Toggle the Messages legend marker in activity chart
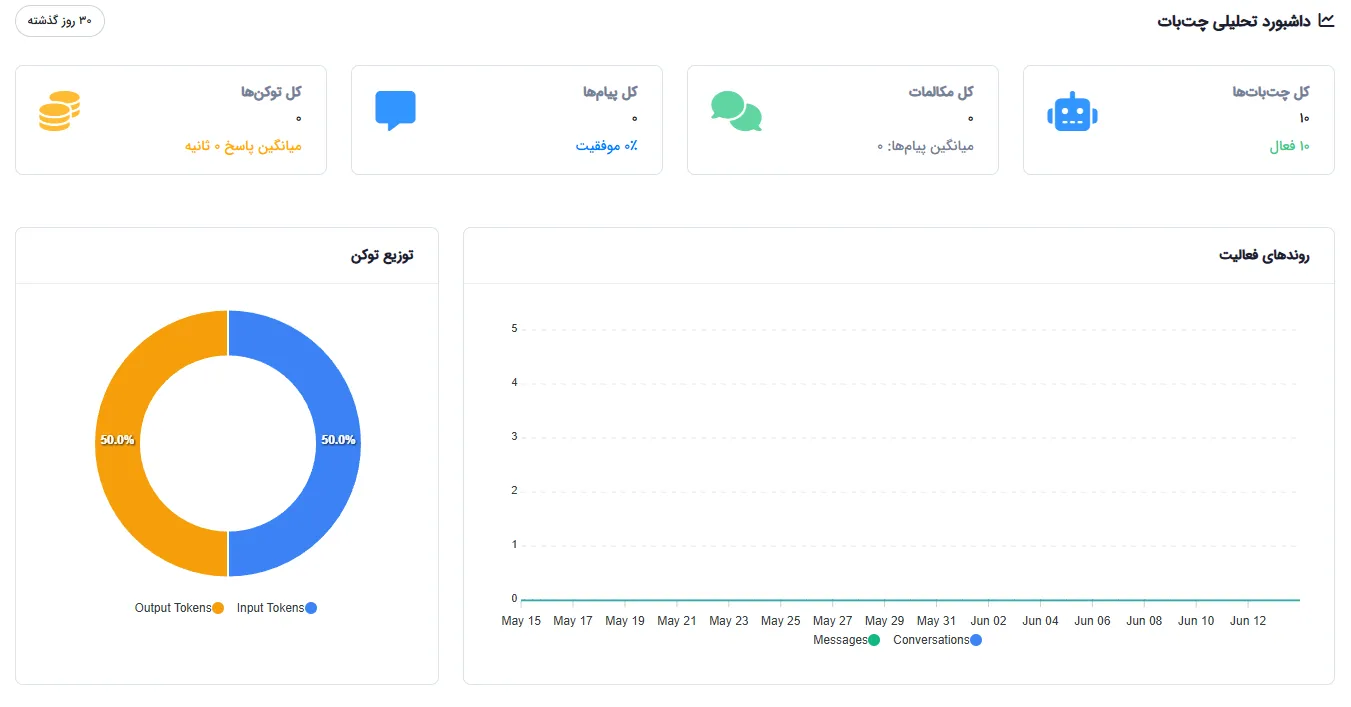The width and height of the screenshot is (1351, 707). (x=874, y=640)
